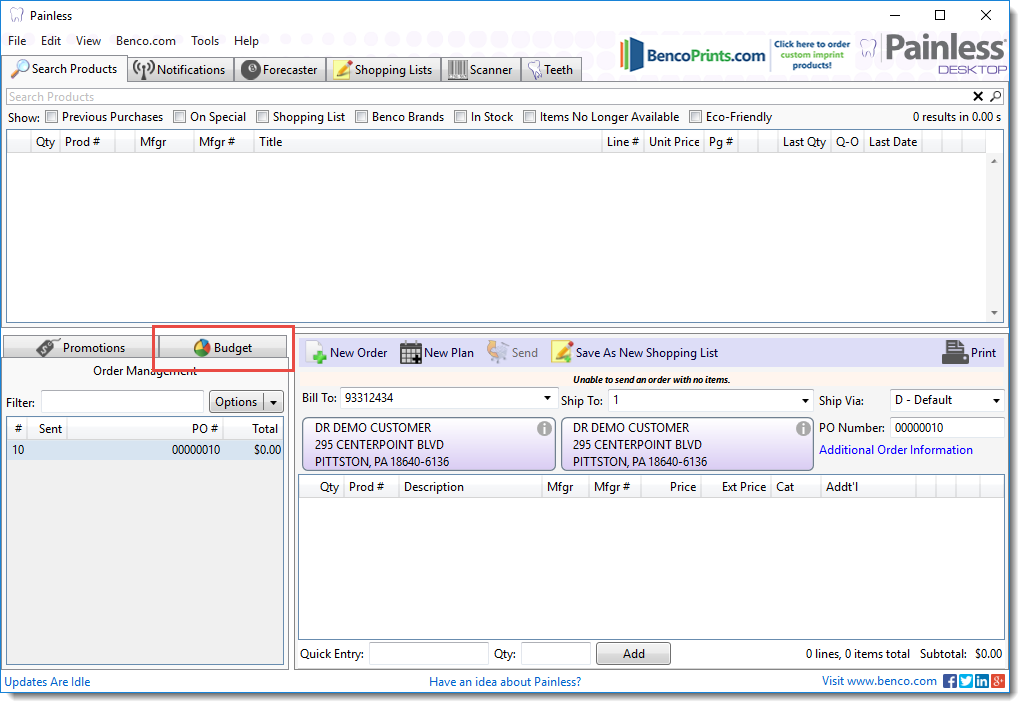The height and width of the screenshot is (708, 1025).
Task: Click the Forecaster 8-ball icon
Action: point(250,69)
